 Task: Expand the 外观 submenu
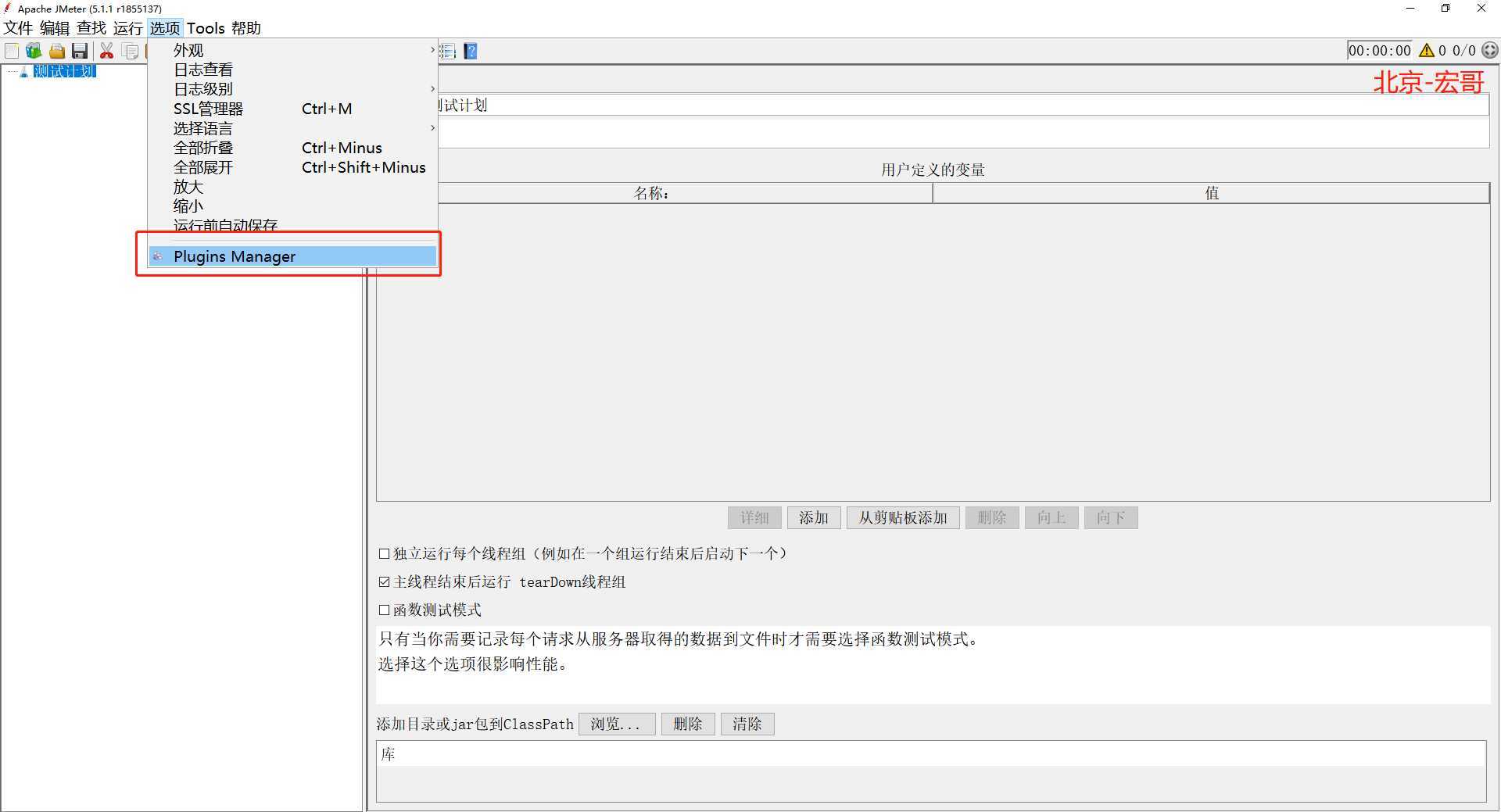pos(292,50)
